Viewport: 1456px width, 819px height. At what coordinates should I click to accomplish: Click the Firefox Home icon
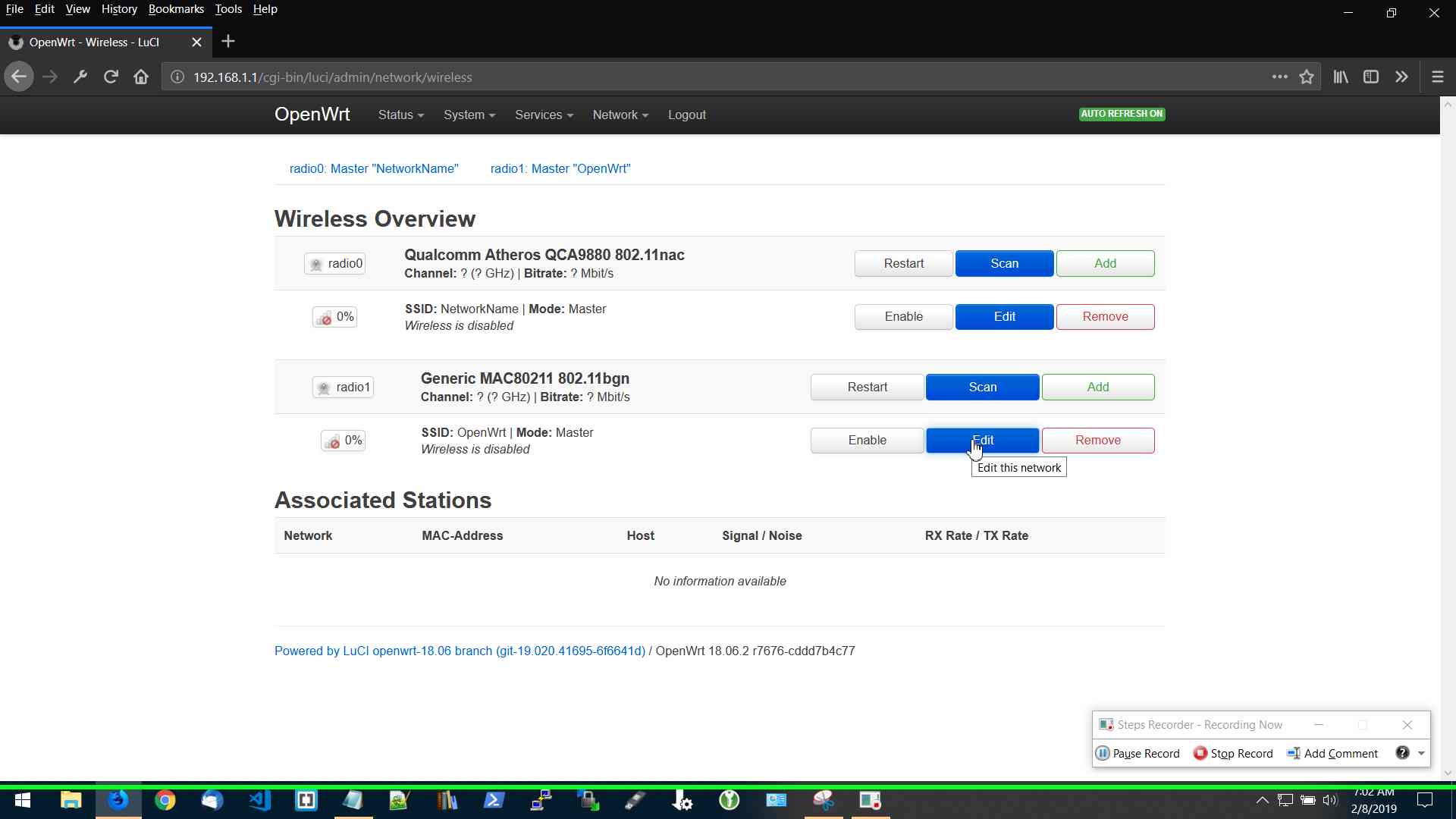click(x=141, y=77)
